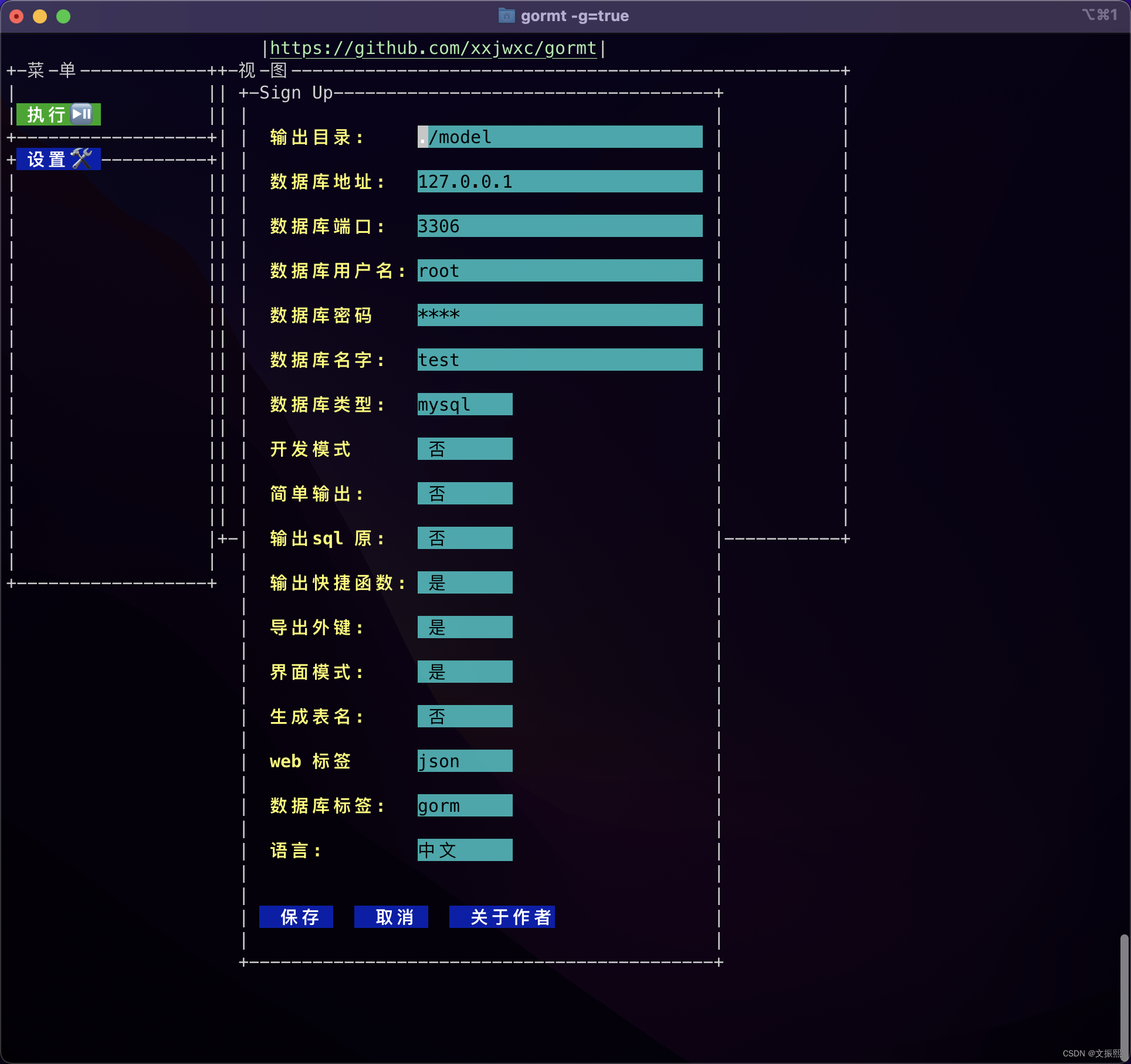Click the 数据库地址 field showing 127.0.0.1
This screenshot has height=1064, width=1131.
click(x=560, y=182)
